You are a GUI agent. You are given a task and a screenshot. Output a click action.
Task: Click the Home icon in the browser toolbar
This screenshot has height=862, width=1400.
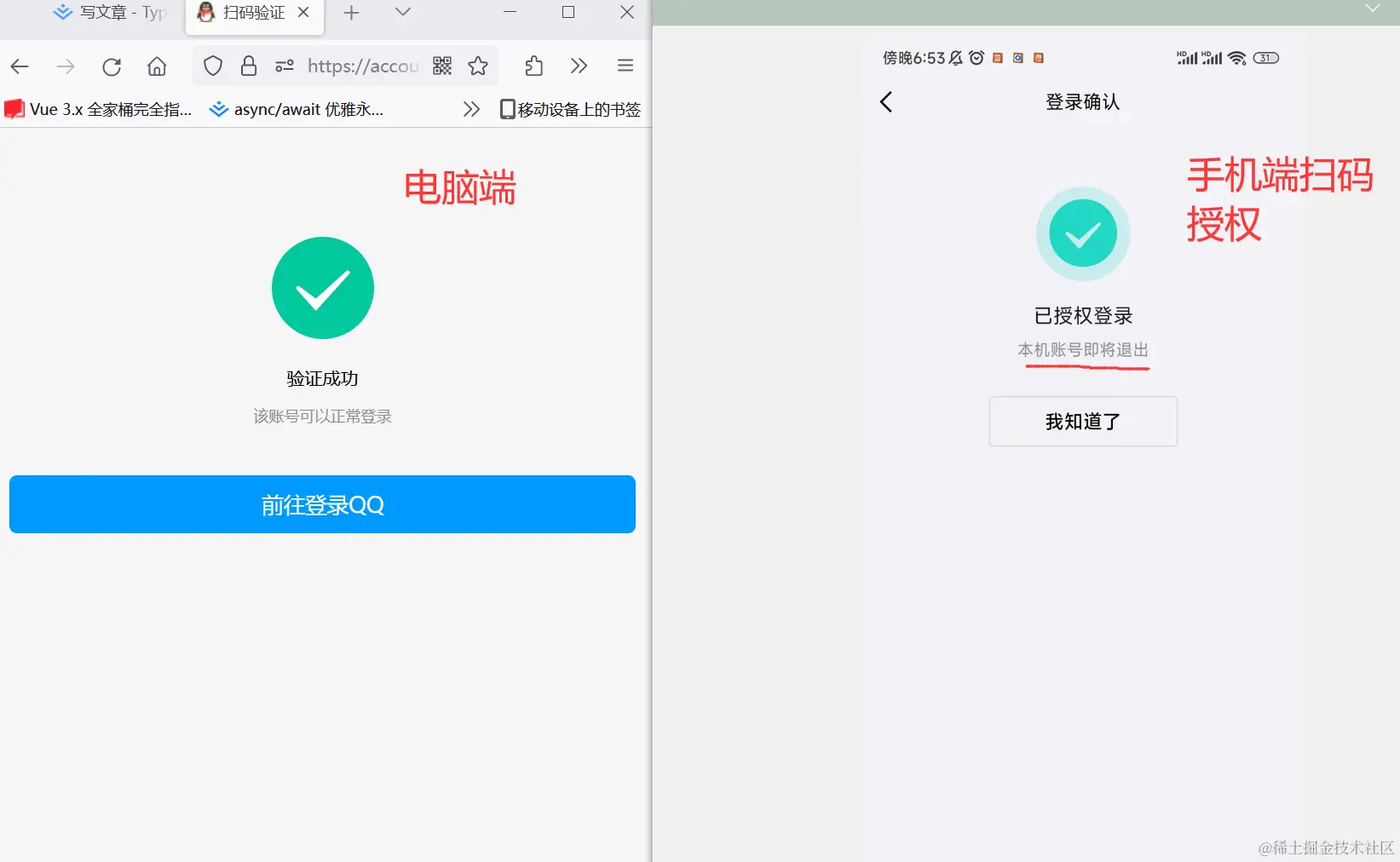tap(157, 66)
